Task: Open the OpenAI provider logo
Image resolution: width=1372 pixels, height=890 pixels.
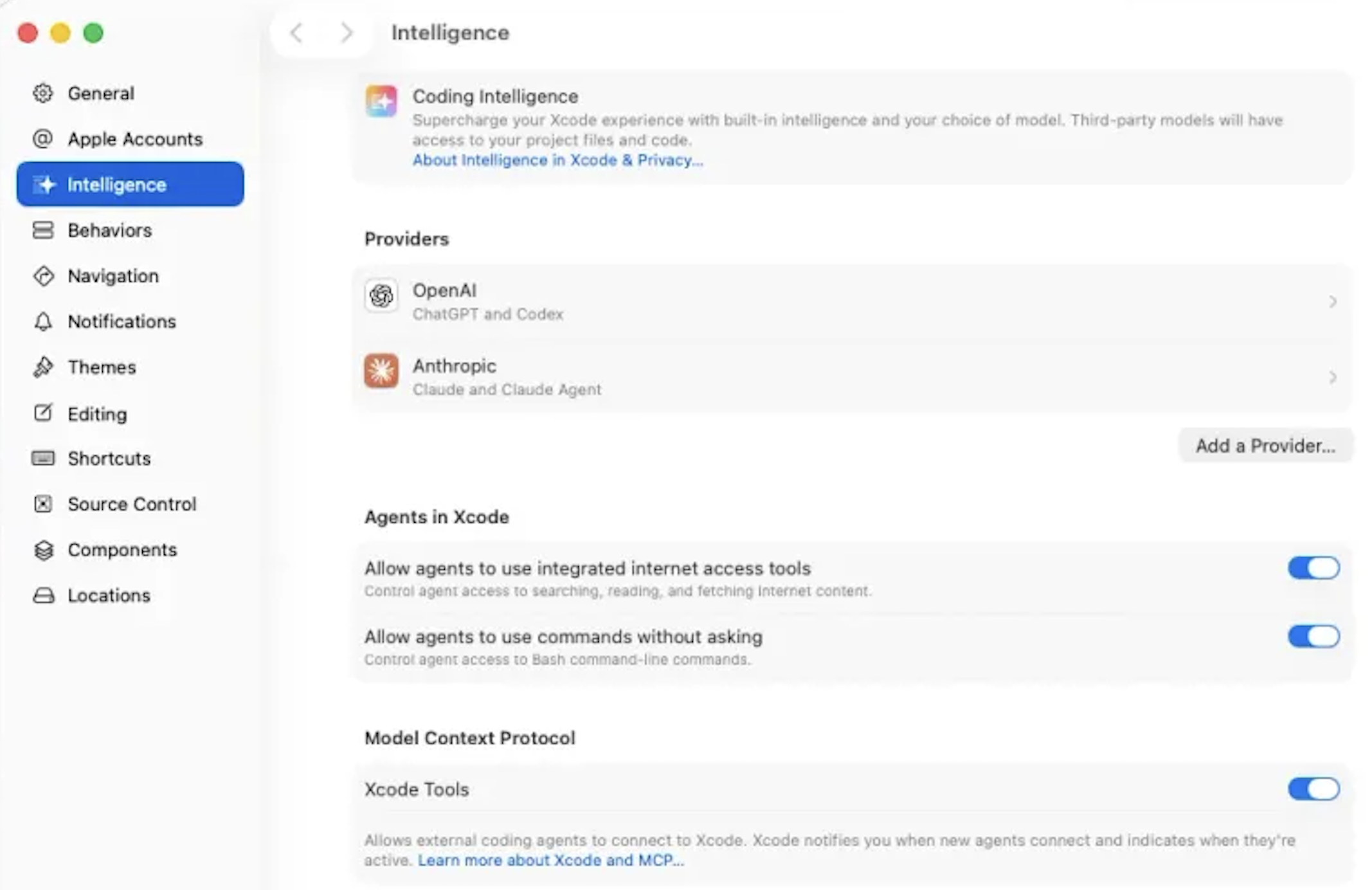Action: click(381, 297)
